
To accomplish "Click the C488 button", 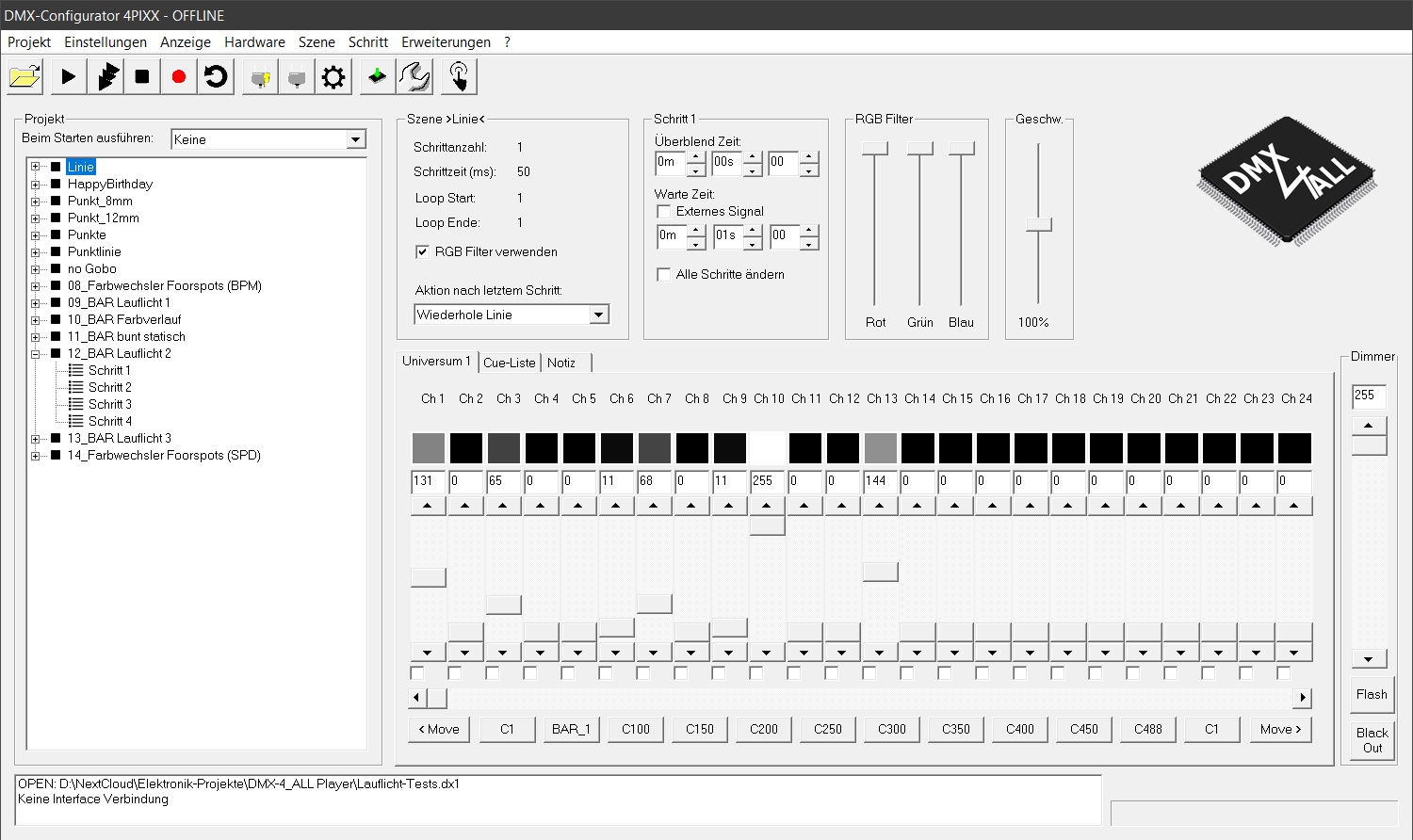I will coord(1148,729).
